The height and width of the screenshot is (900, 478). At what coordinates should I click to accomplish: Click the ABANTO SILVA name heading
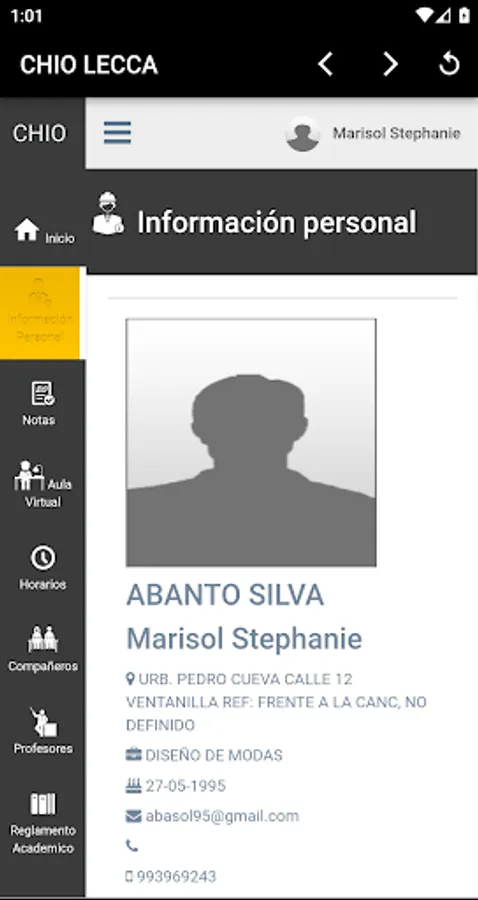coord(225,595)
